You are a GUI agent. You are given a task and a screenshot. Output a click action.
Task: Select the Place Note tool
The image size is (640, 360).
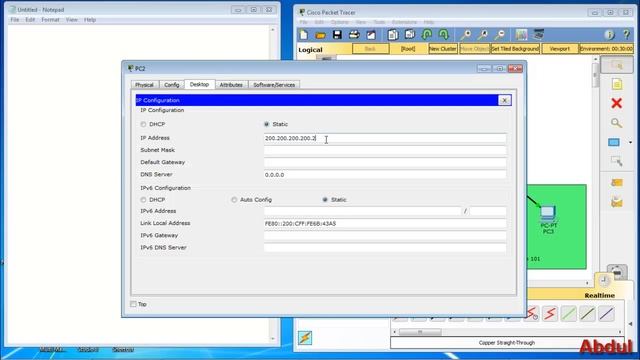[617, 84]
